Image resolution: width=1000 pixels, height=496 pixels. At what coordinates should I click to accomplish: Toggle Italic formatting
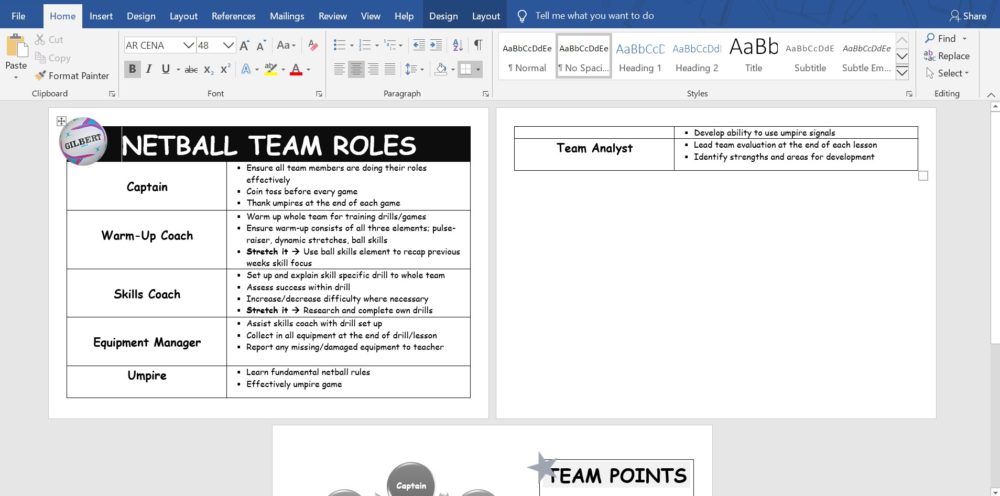[149, 69]
